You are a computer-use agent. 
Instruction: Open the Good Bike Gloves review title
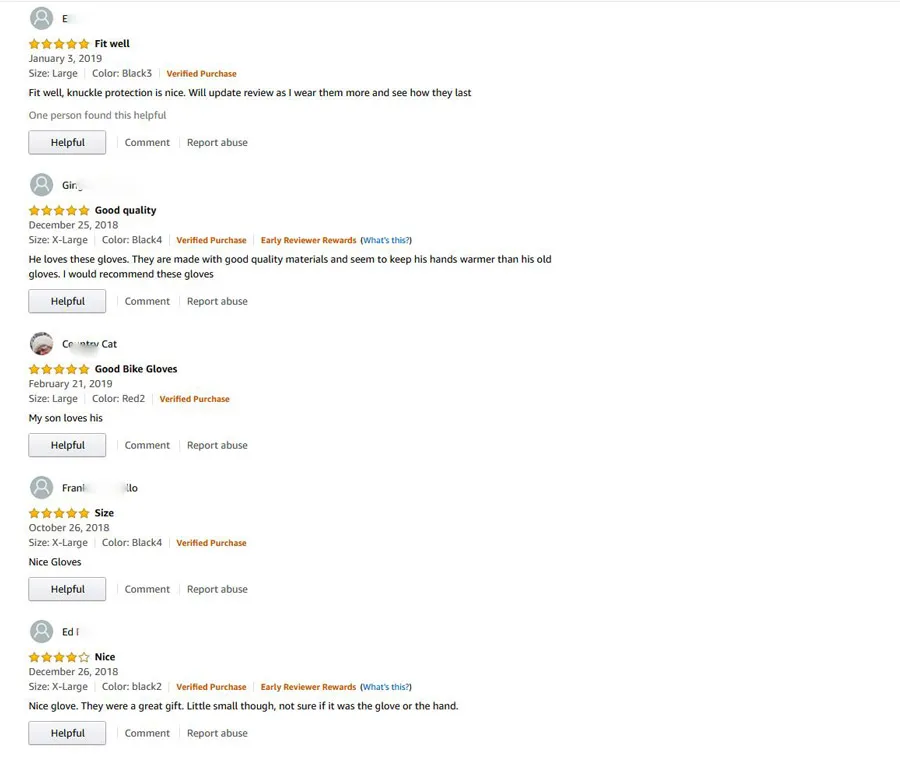(136, 369)
